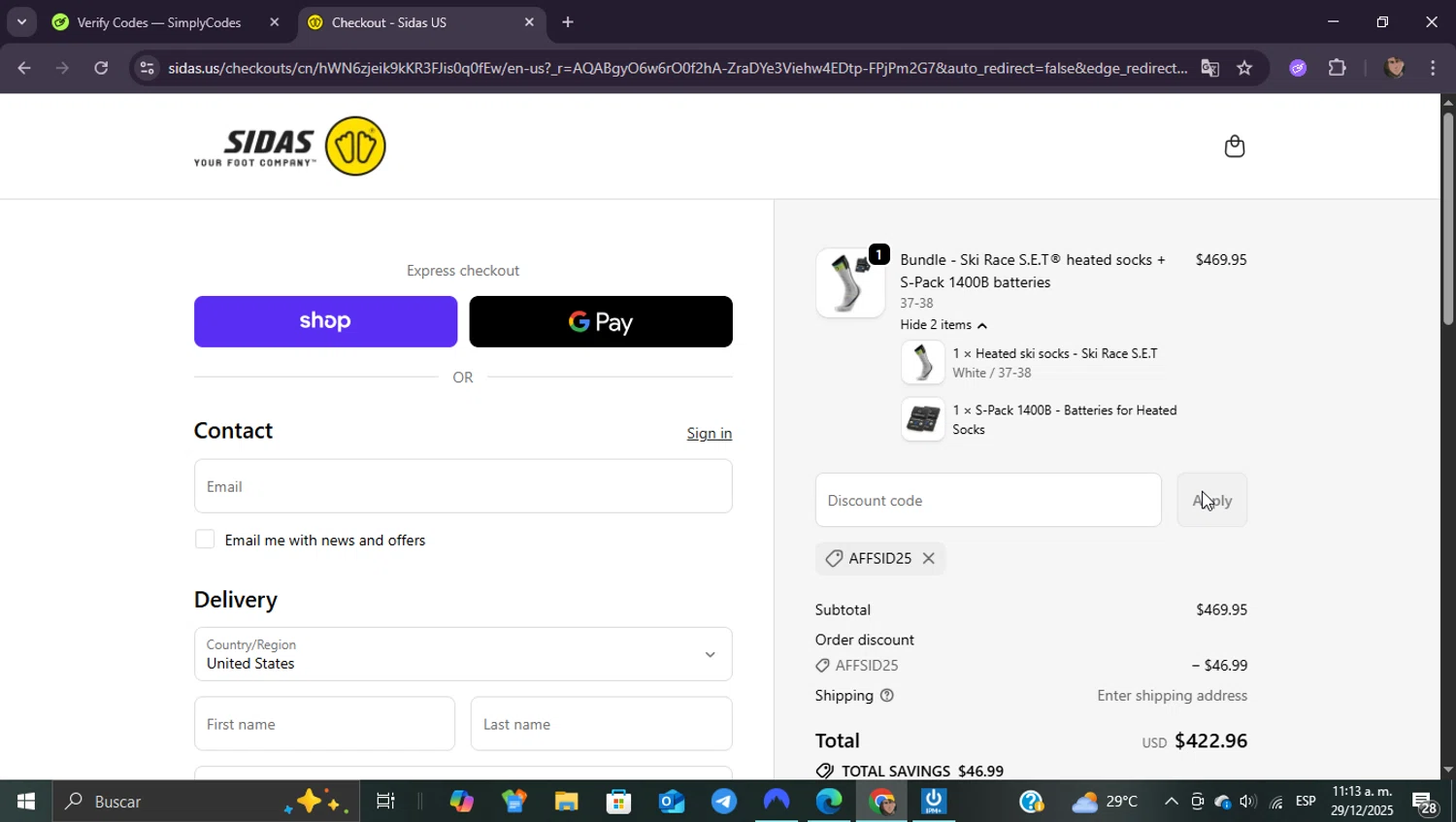Screen dimensions: 1456x822
Task: Open the tab search dropdown arrow
Action: [21, 21]
